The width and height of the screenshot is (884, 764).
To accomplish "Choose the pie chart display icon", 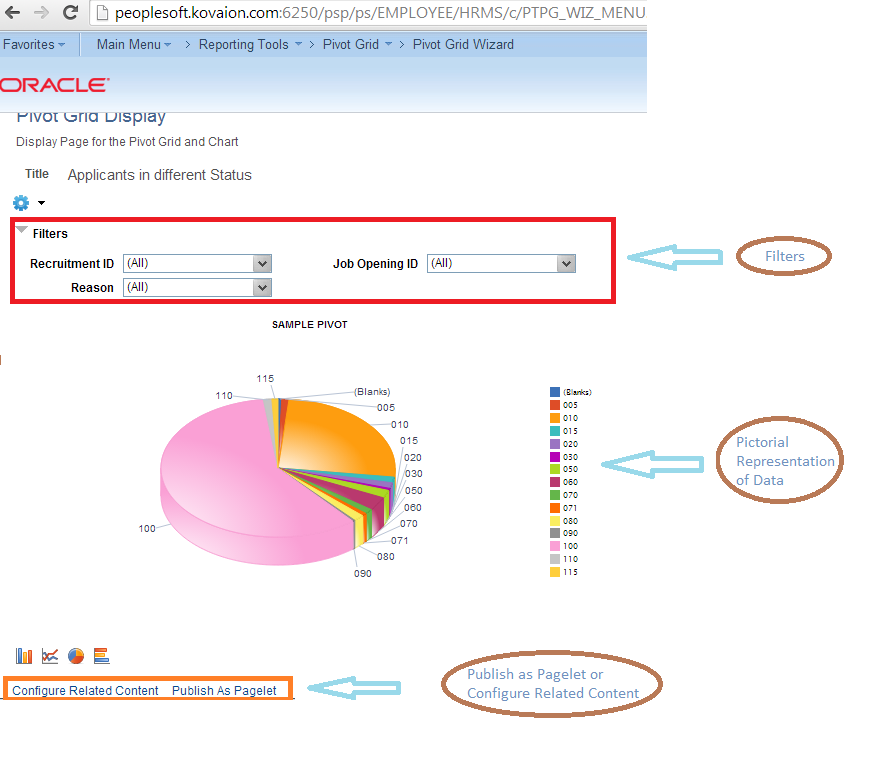I will [76, 655].
